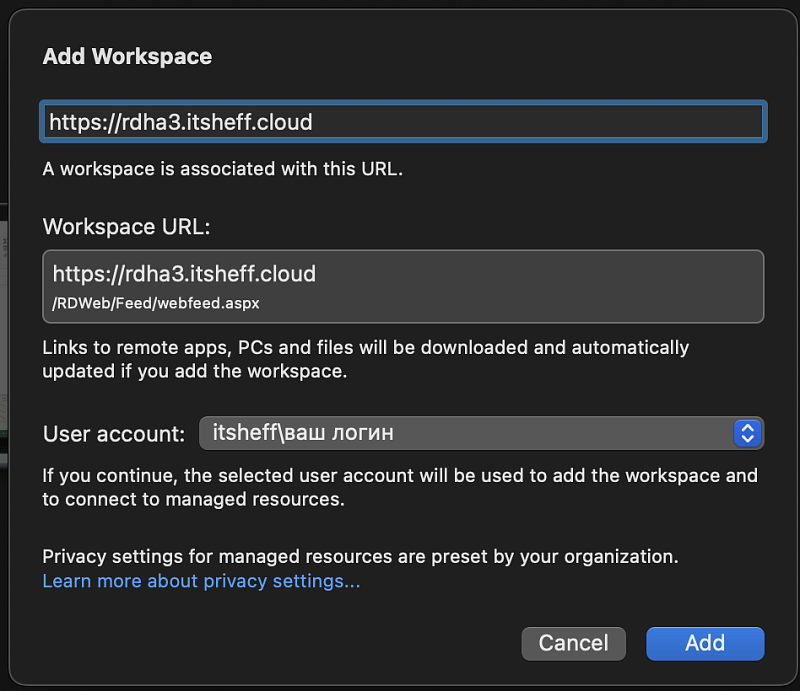Click the 'Privacy settings for managed resources' text
The height and width of the screenshot is (691, 800).
point(360,556)
